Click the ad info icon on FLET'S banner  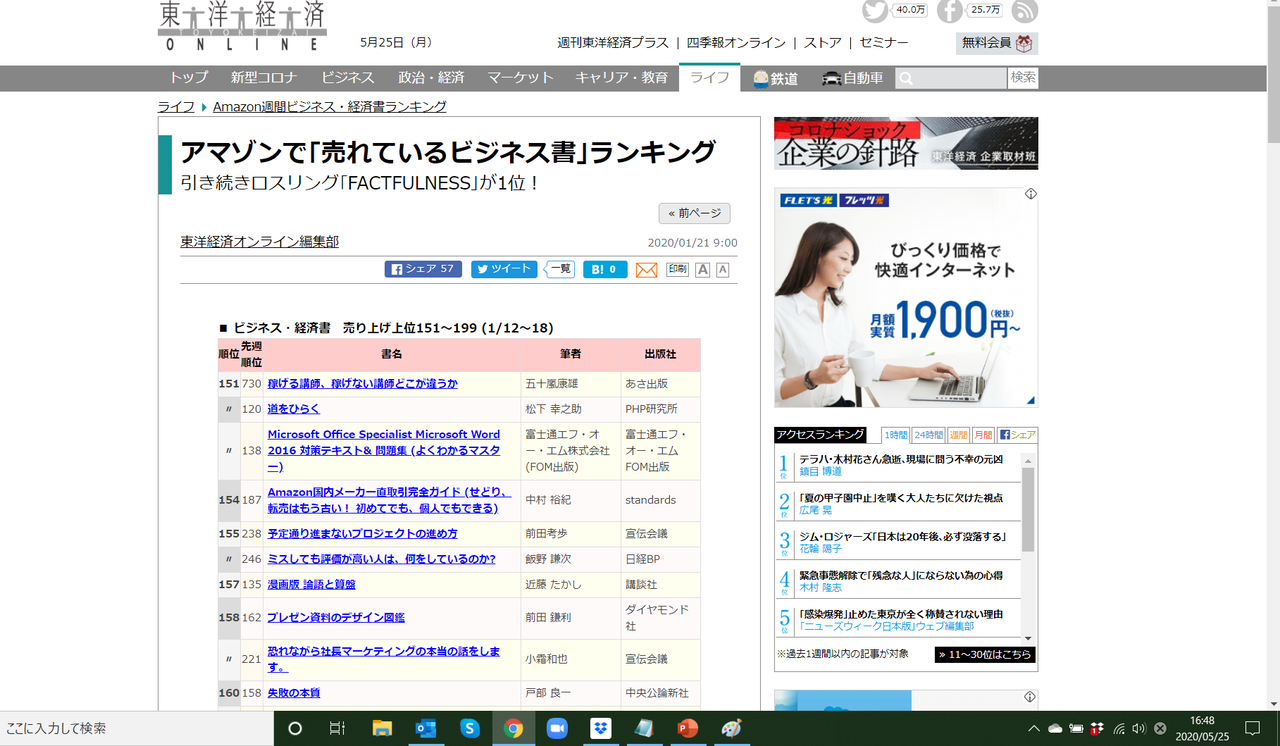[1030, 194]
